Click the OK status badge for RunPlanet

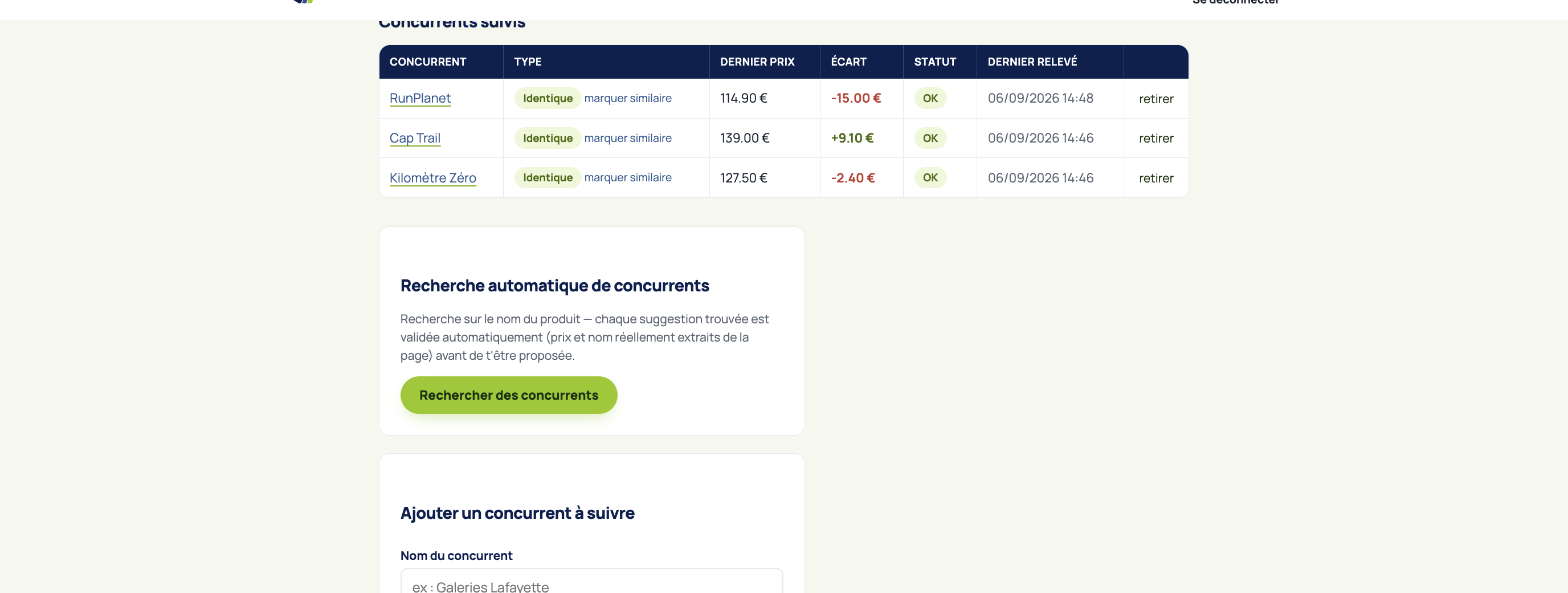pos(930,98)
